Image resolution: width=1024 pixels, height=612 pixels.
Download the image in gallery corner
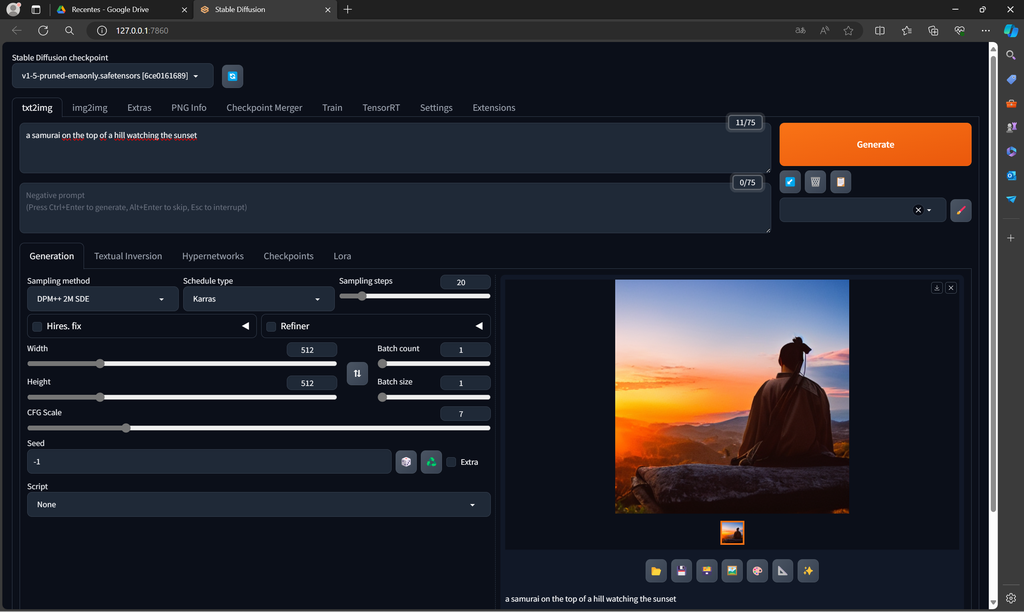tap(936, 287)
